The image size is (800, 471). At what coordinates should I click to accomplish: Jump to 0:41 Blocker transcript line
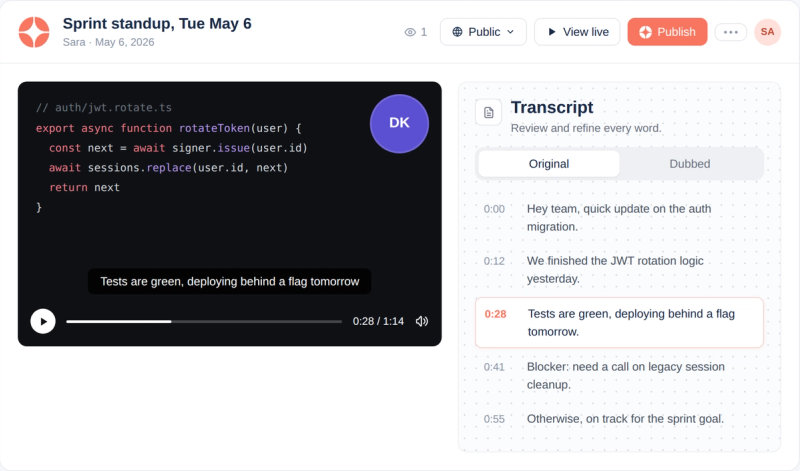click(x=619, y=376)
